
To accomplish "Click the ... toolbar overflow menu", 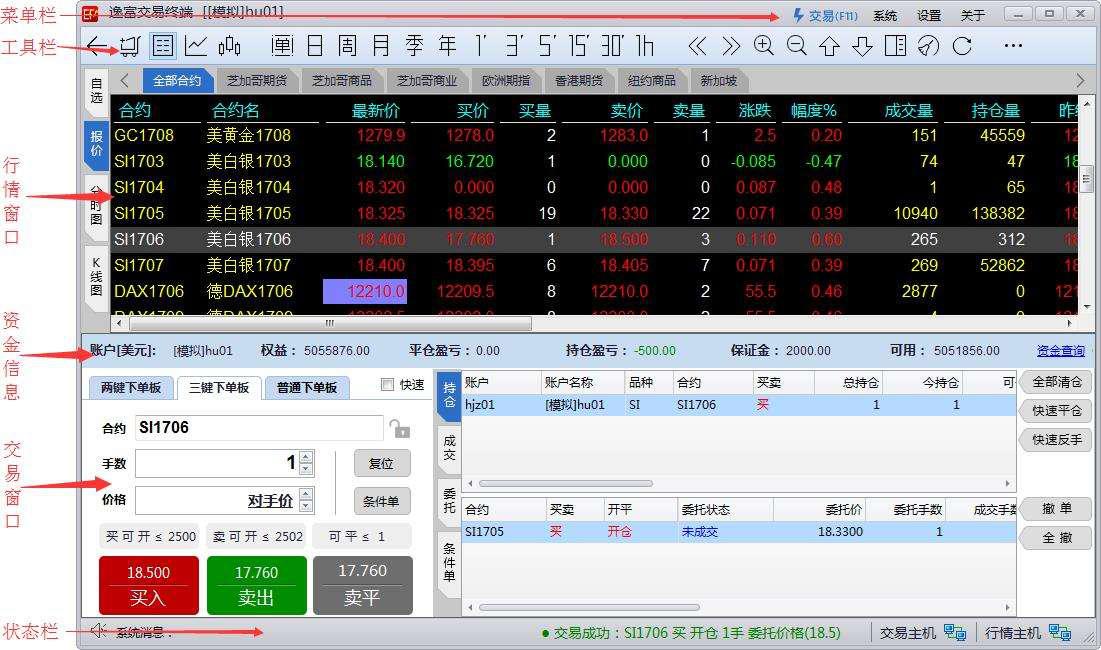I will pyautogui.click(x=1012, y=45).
